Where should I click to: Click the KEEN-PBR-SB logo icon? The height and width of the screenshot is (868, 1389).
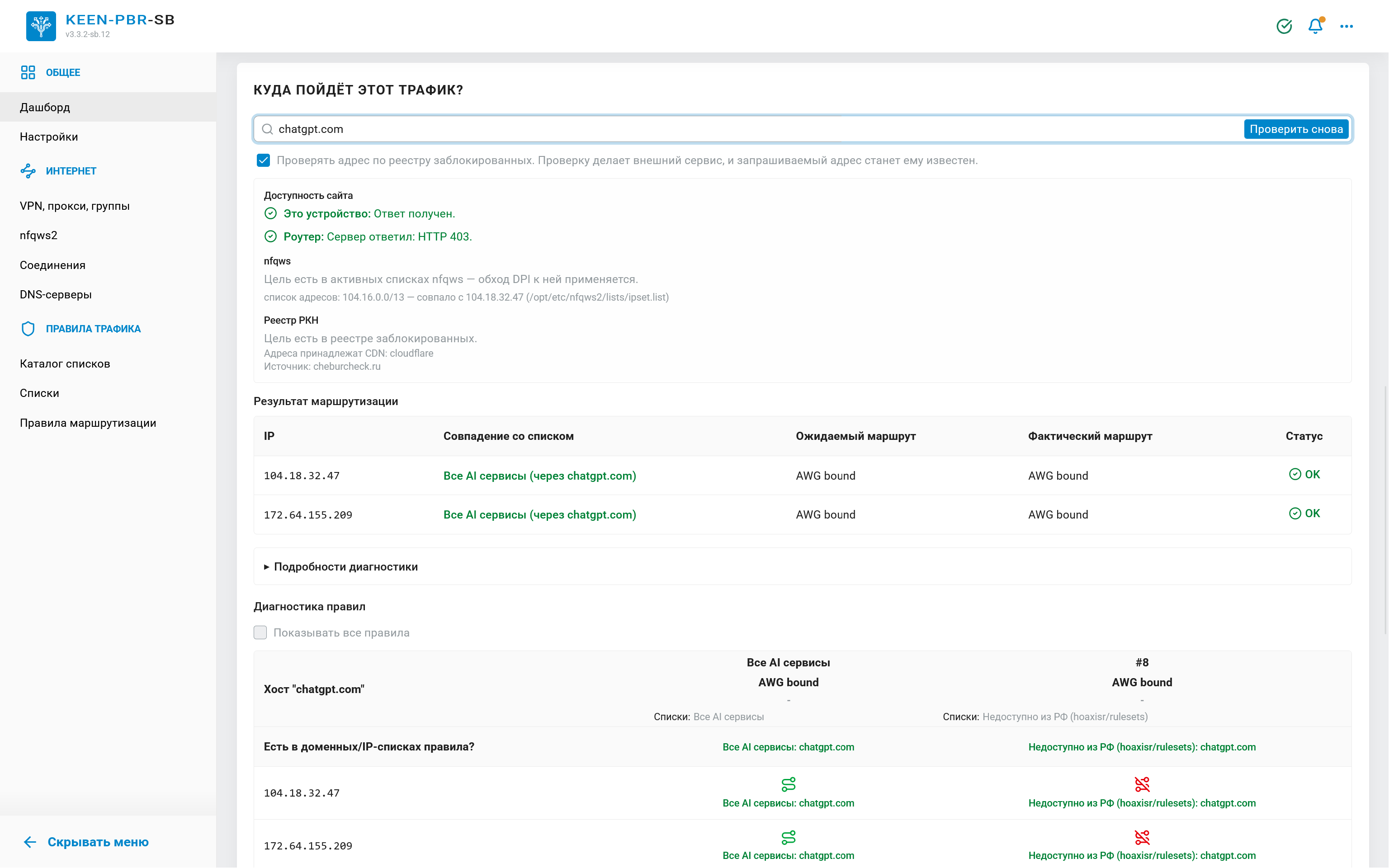(x=41, y=26)
